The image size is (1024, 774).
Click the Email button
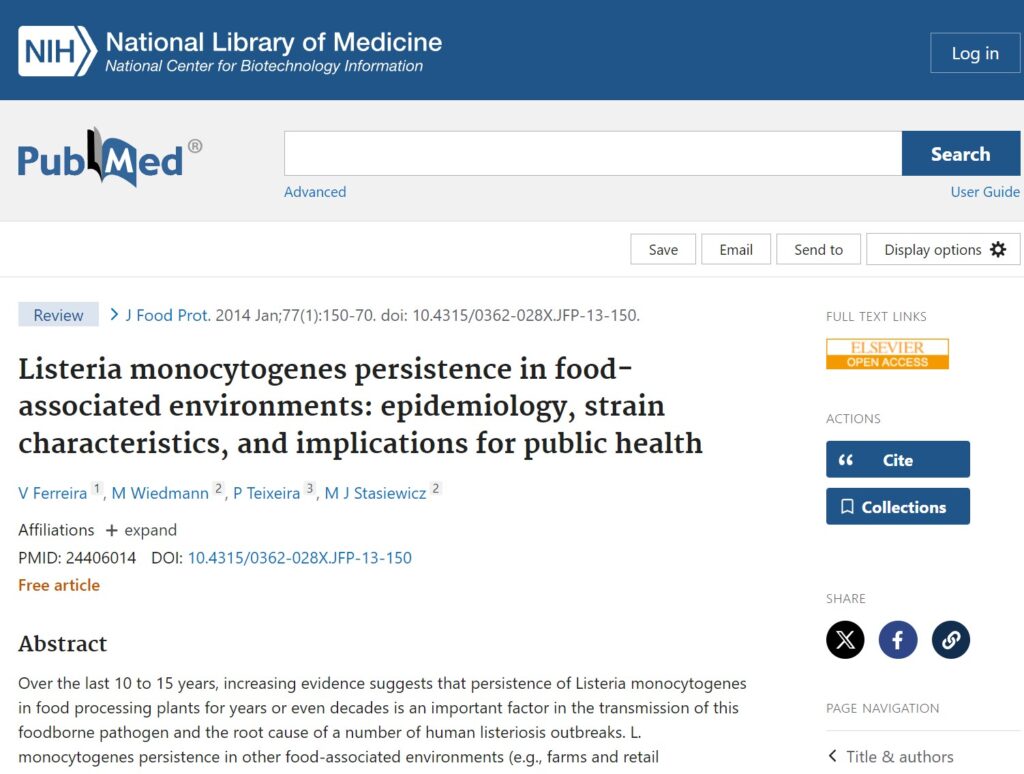(x=736, y=250)
